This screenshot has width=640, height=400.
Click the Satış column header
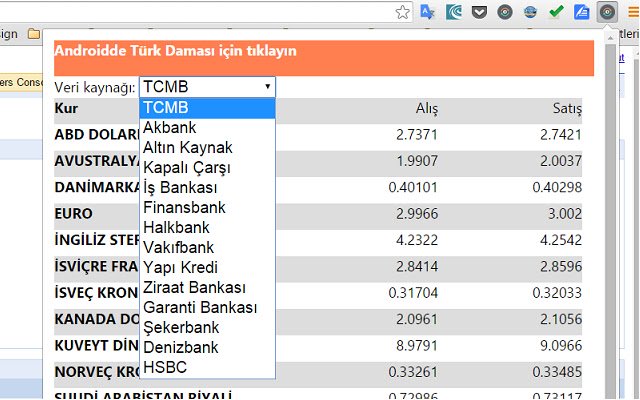point(567,109)
